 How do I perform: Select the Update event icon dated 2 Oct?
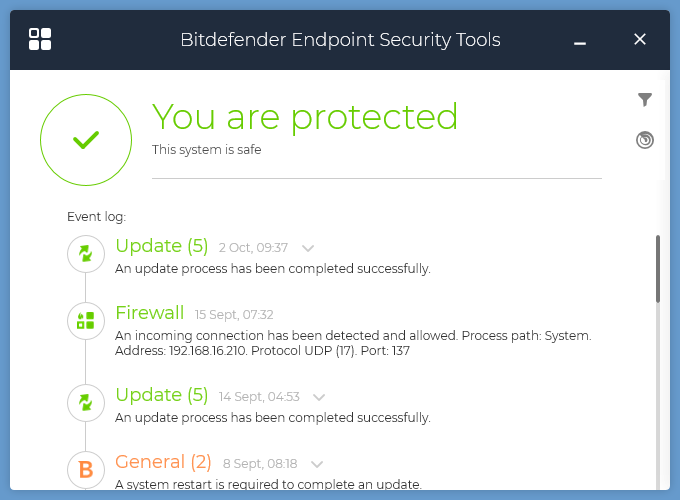86,254
